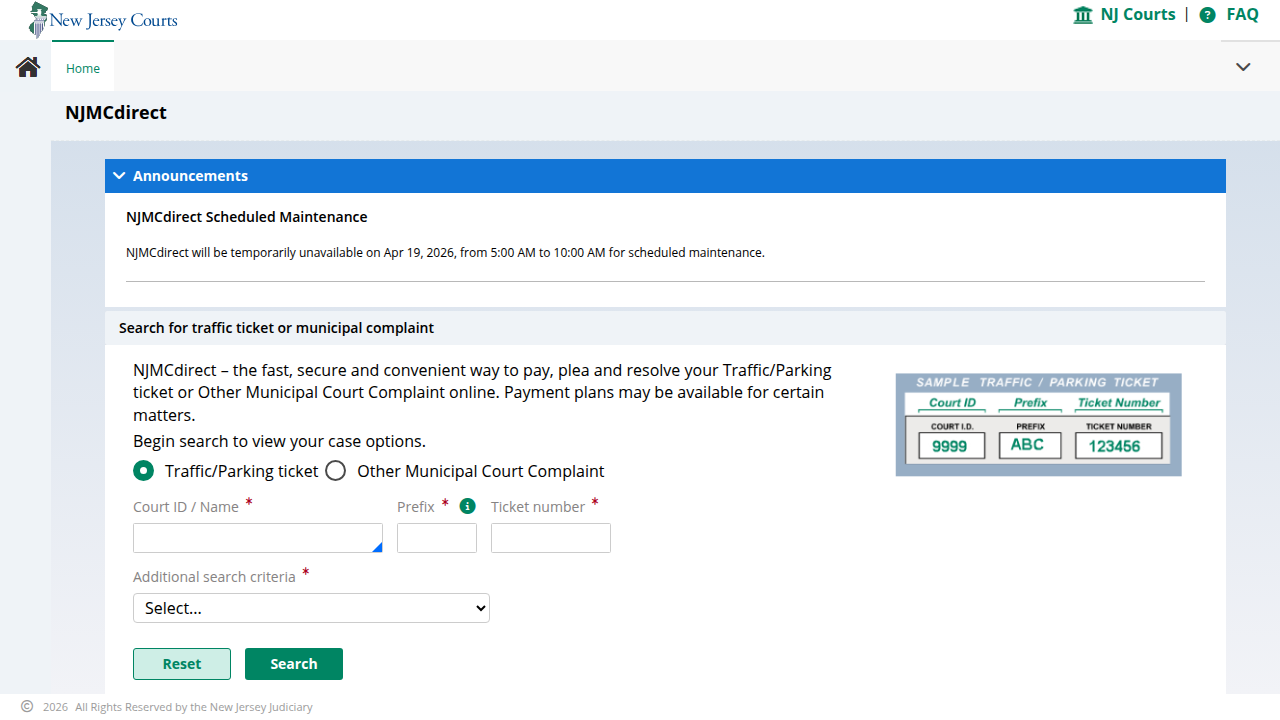Expand the navigation bar chevron

1243,66
